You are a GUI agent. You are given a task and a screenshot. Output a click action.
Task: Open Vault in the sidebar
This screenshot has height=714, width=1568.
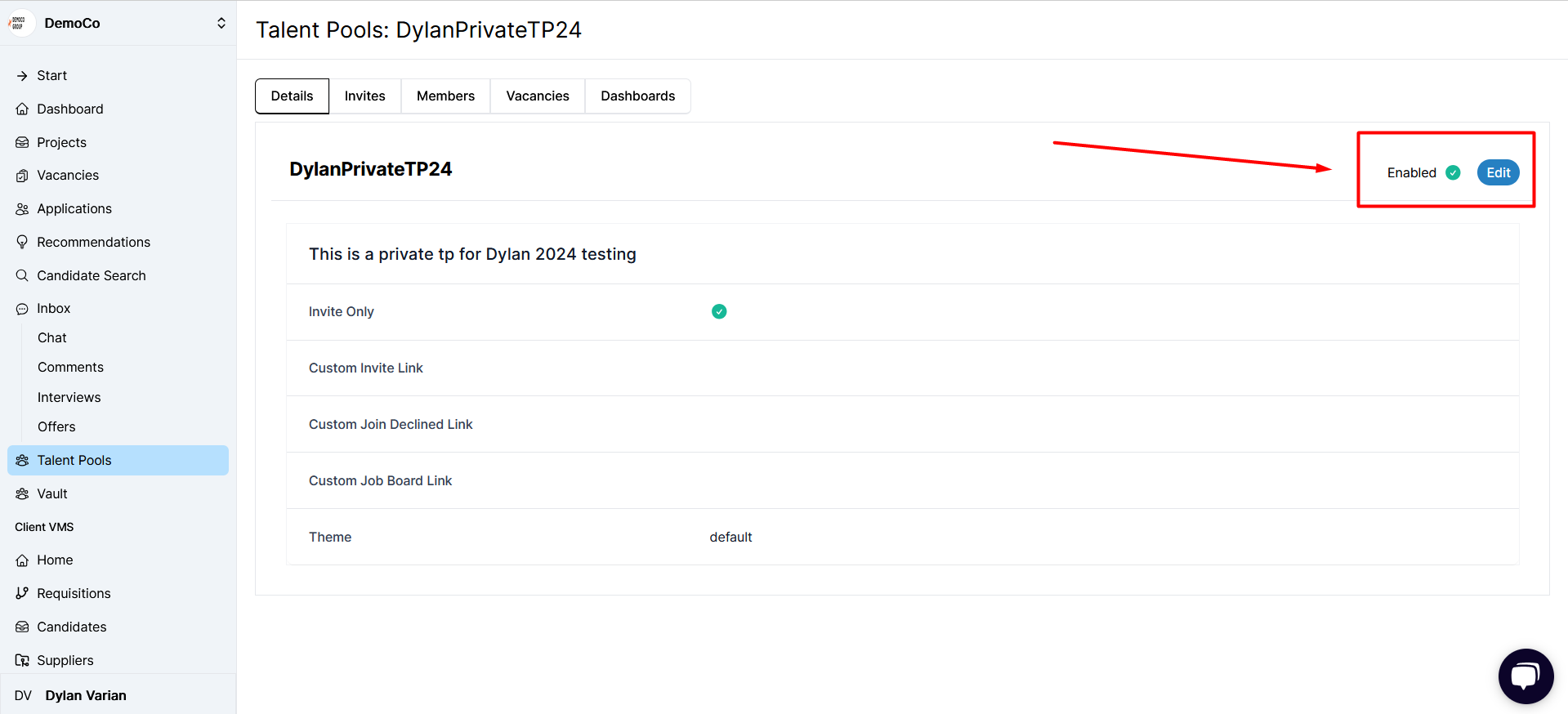[x=118, y=494]
